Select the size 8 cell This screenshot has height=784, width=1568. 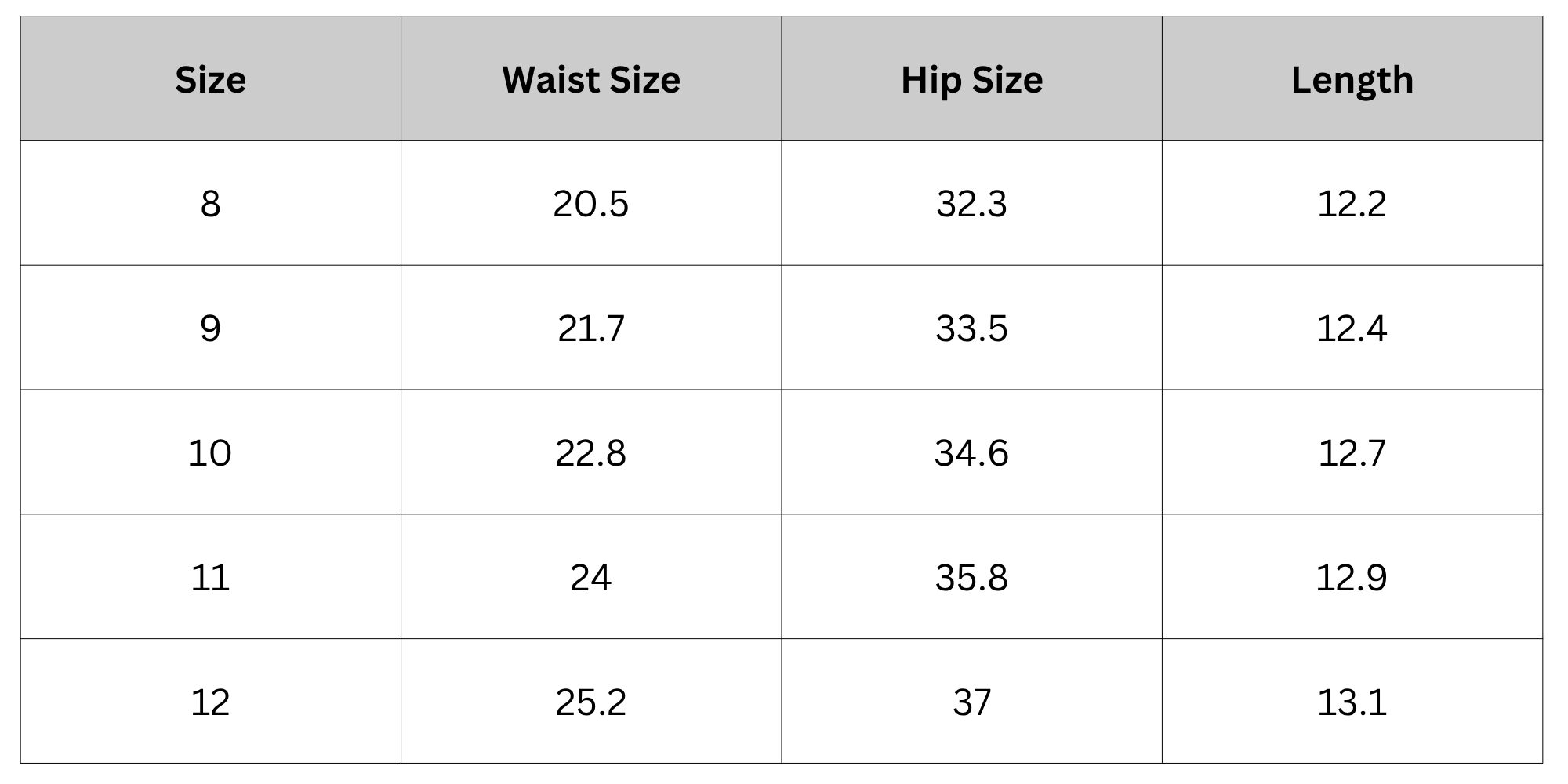click(210, 204)
